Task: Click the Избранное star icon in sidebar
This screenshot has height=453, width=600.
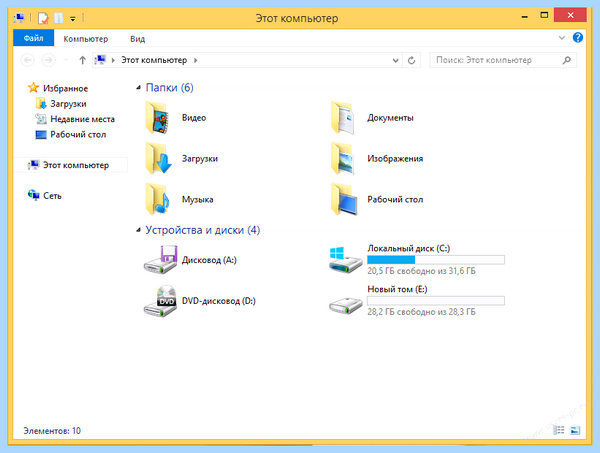Action: pos(33,88)
